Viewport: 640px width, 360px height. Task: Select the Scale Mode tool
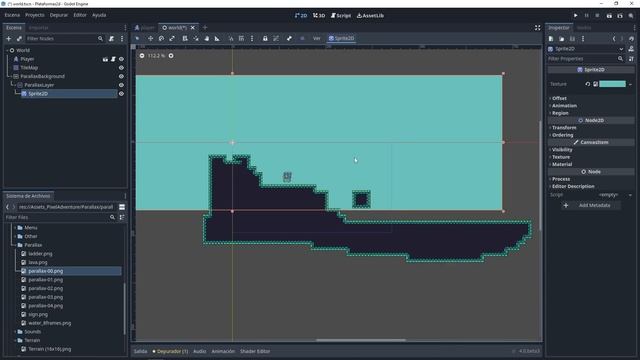[x=172, y=38]
